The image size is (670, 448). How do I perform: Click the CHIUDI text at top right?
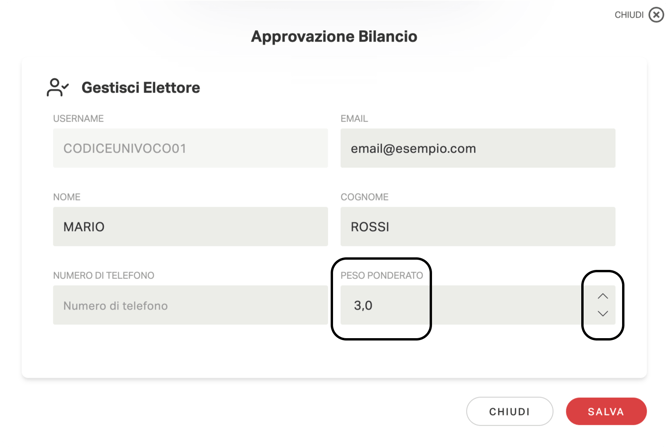coord(628,15)
